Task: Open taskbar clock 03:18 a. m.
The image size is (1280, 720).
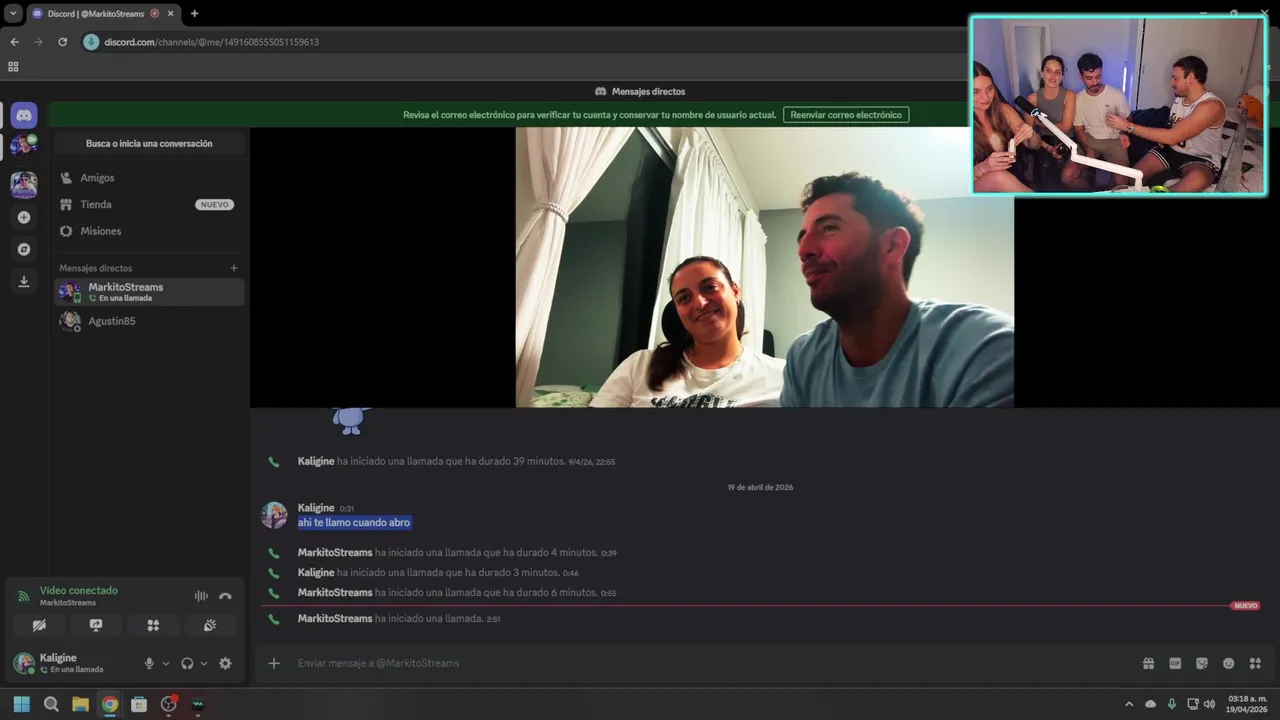Action: (x=1248, y=704)
